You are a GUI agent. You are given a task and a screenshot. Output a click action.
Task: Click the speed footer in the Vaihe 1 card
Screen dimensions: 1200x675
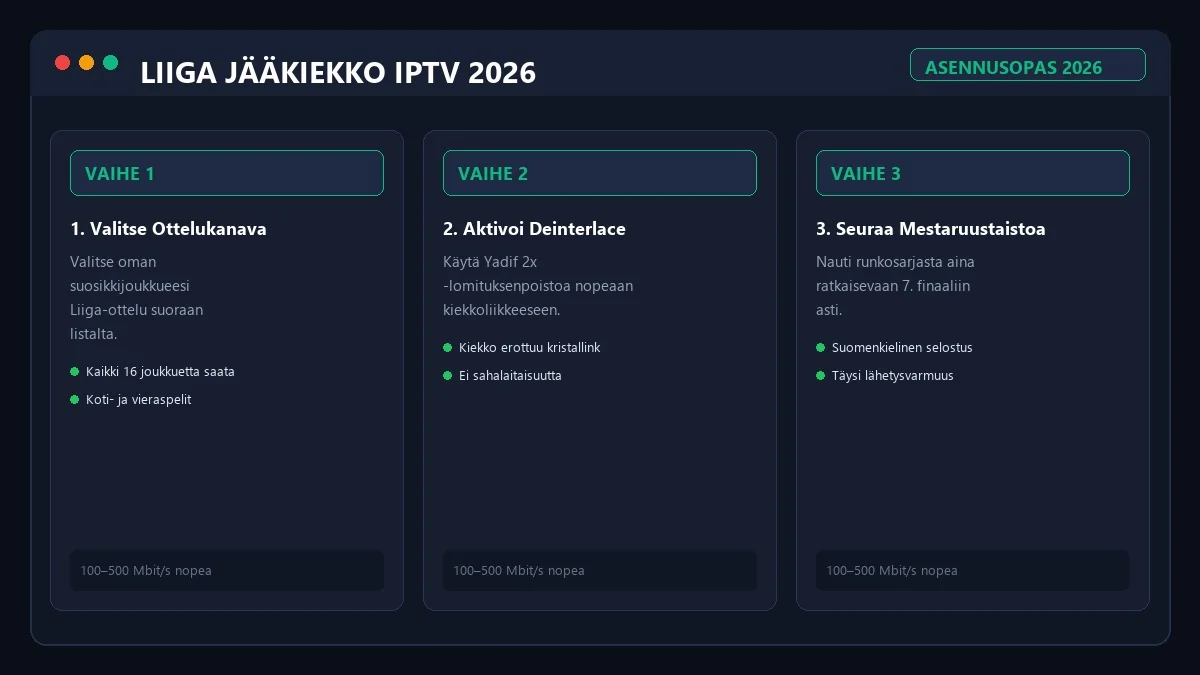[x=227, y=570]
